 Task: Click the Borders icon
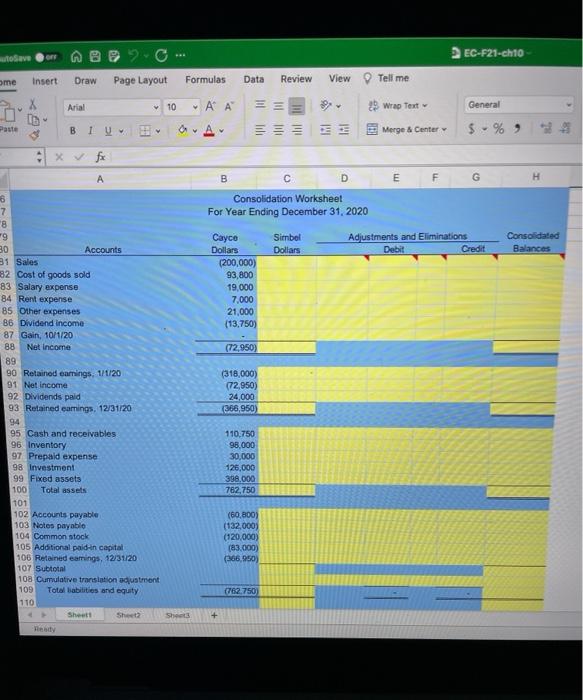(x=145, y=131)
